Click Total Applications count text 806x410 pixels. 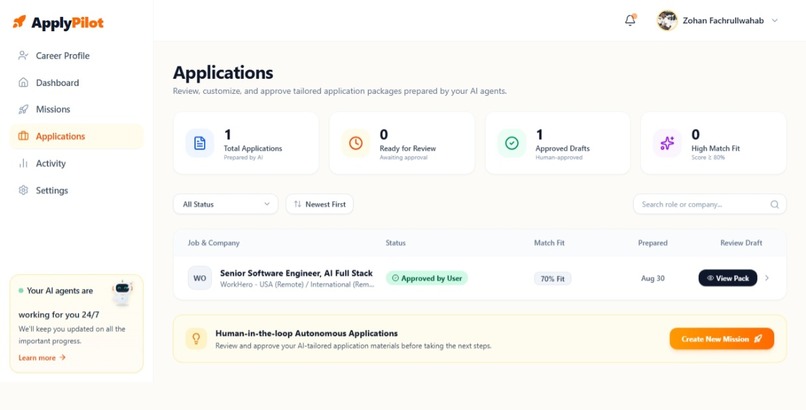pos(227,135)
